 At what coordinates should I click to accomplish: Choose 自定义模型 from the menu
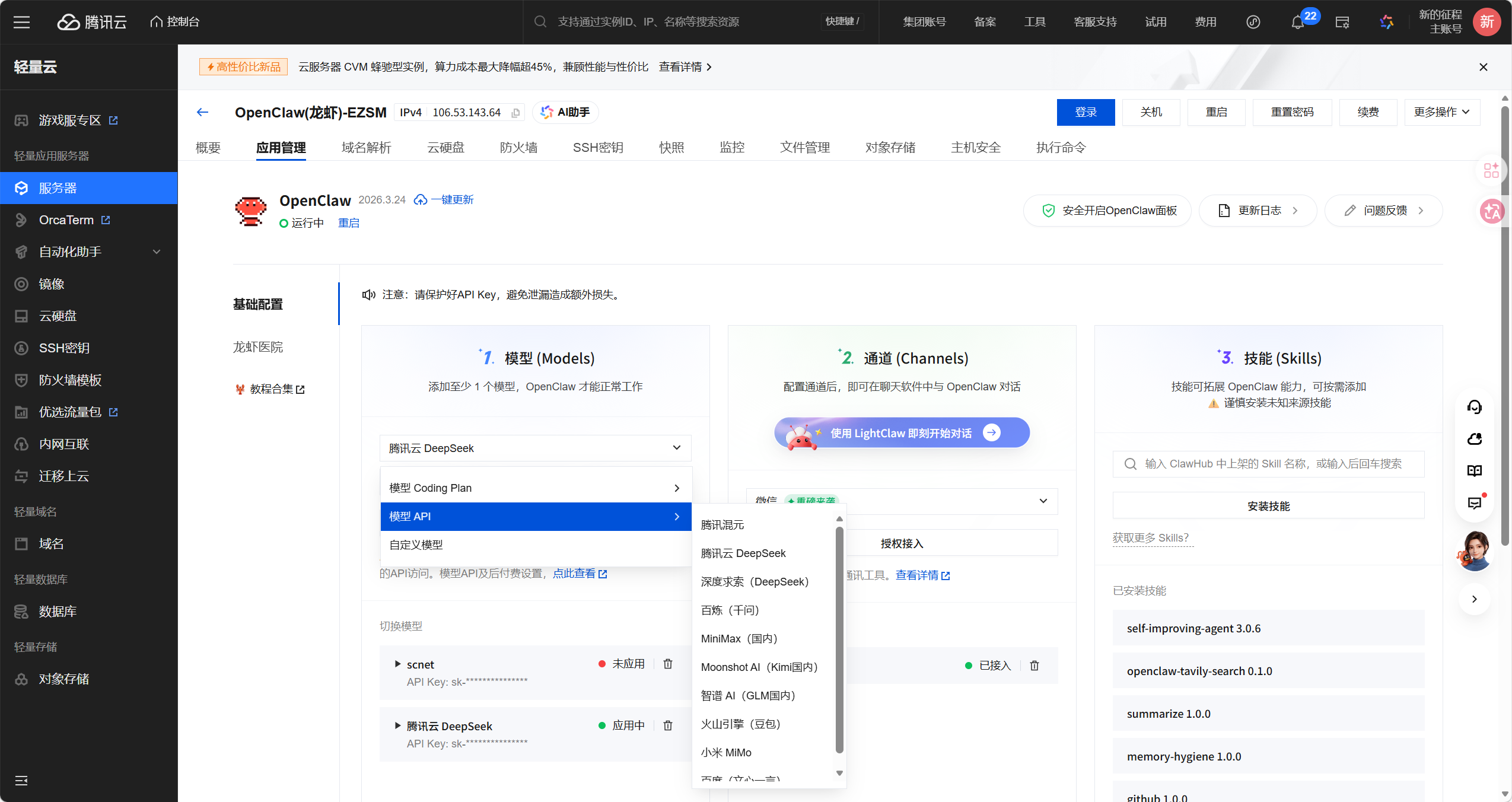pos(535,545)
